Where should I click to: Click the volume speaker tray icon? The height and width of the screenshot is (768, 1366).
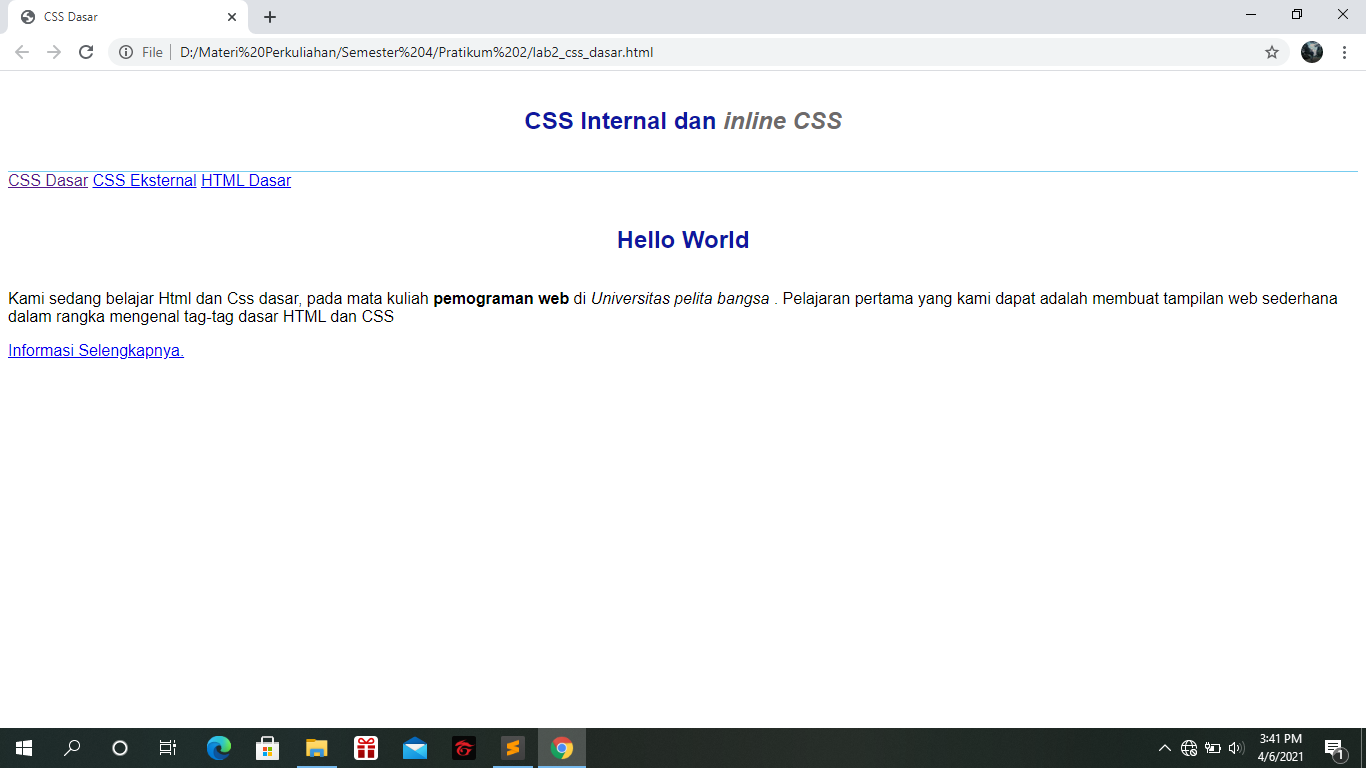1237,748
